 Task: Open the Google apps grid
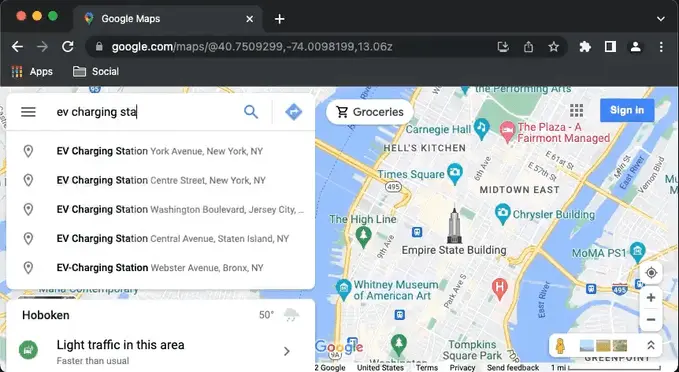point(576,110)
